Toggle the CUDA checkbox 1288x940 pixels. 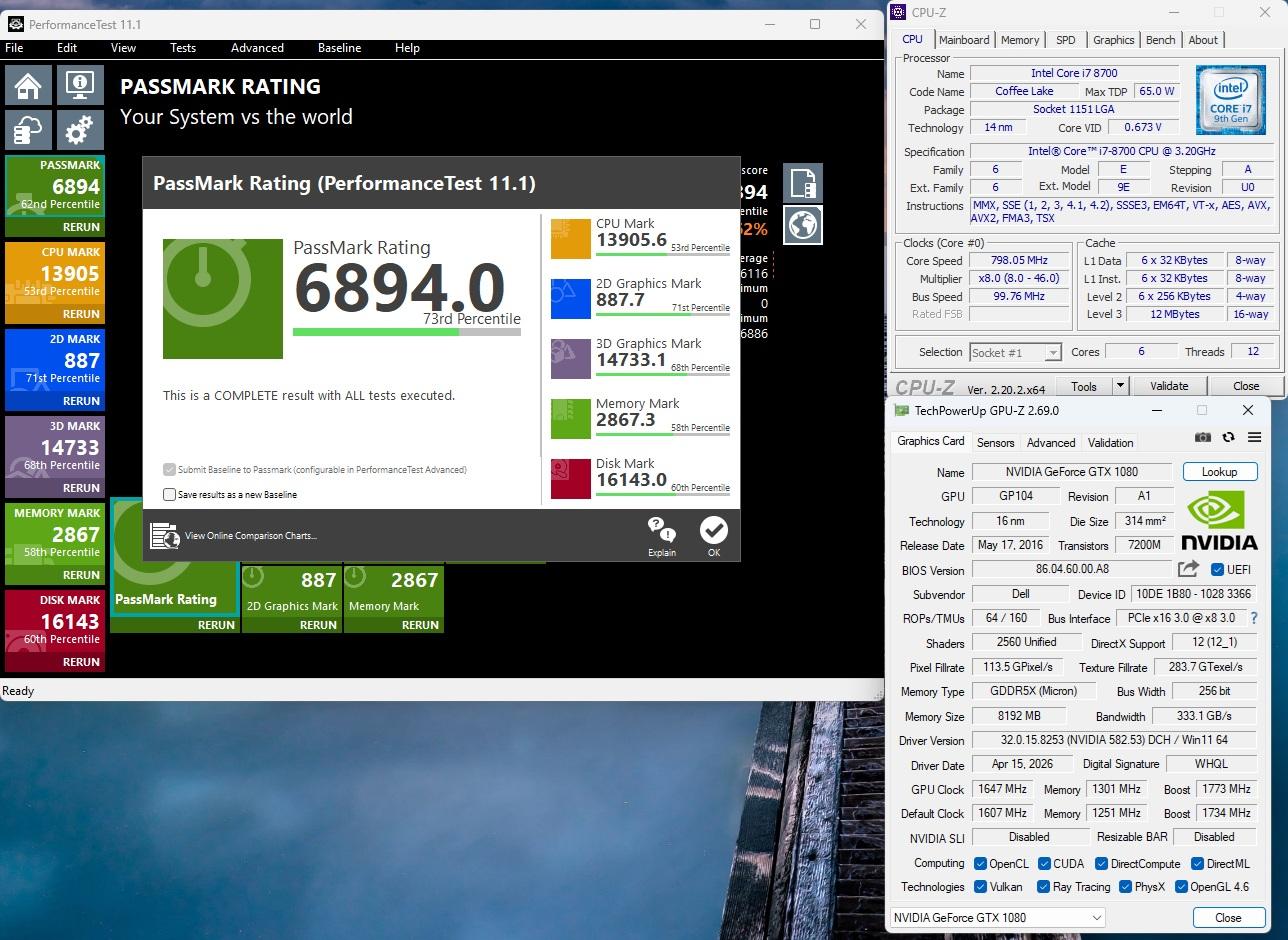point(1044,863)
